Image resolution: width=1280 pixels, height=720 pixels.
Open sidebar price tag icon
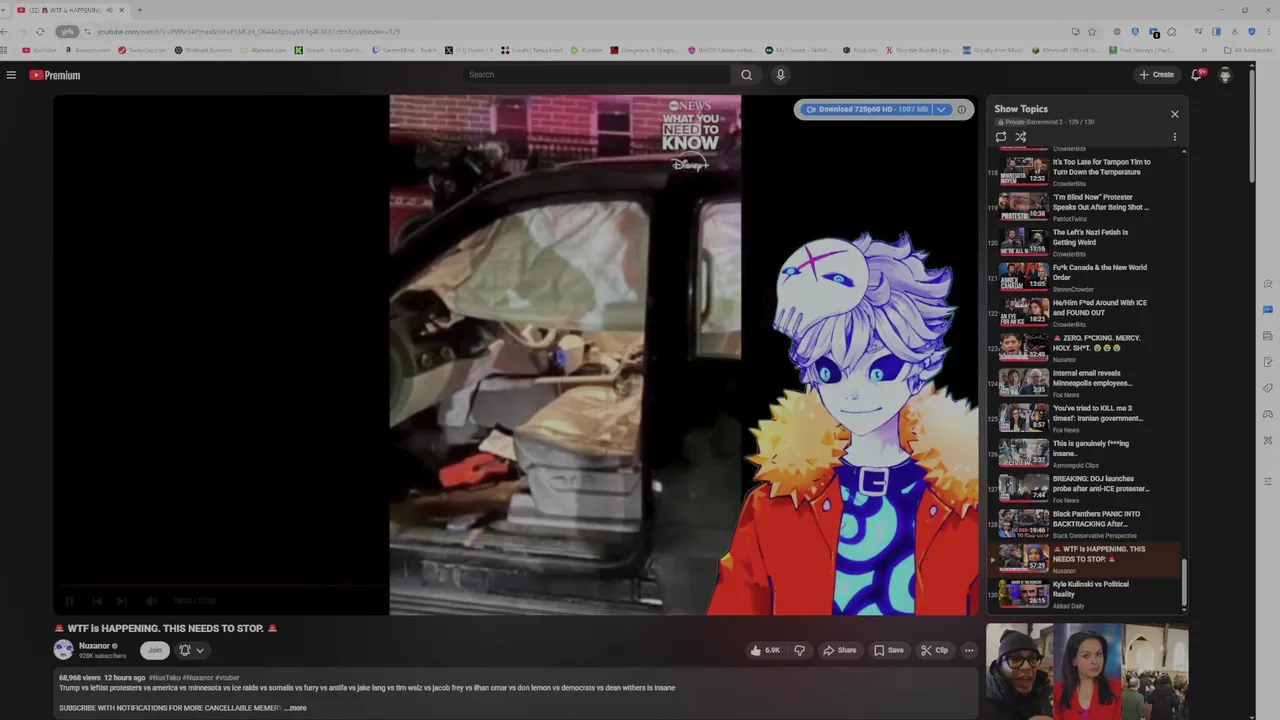1268,388
